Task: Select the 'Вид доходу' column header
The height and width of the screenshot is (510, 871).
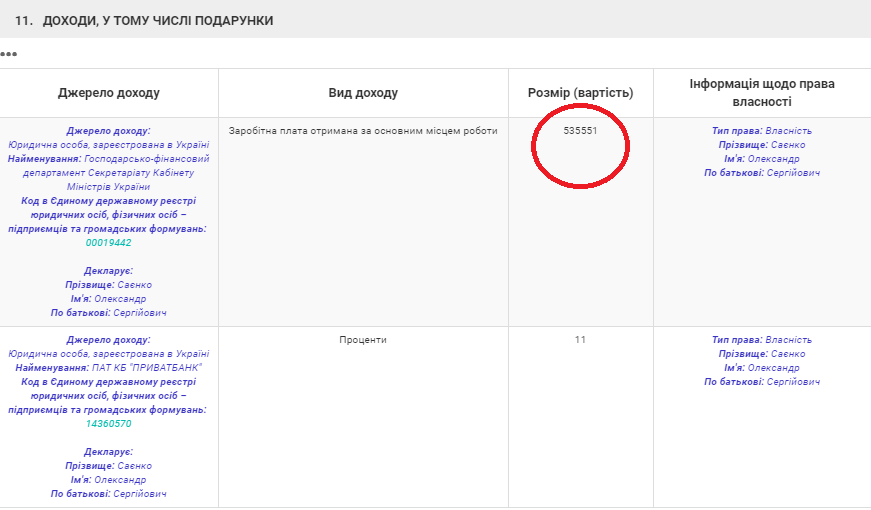Action: coord(363,93)
